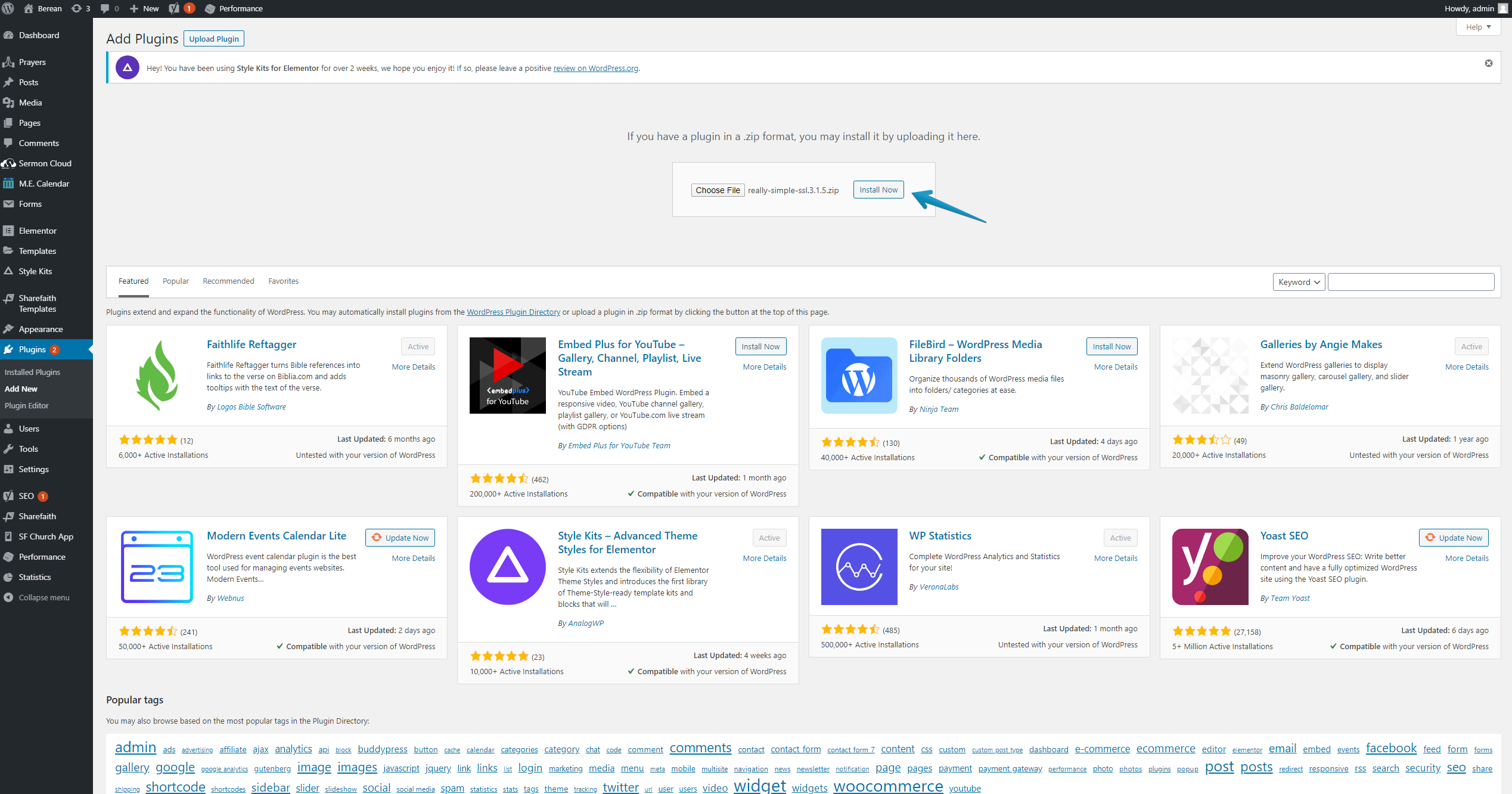Open the New content menu
This screenshot has height=794, width=1512.
click(x=144, y=8)
